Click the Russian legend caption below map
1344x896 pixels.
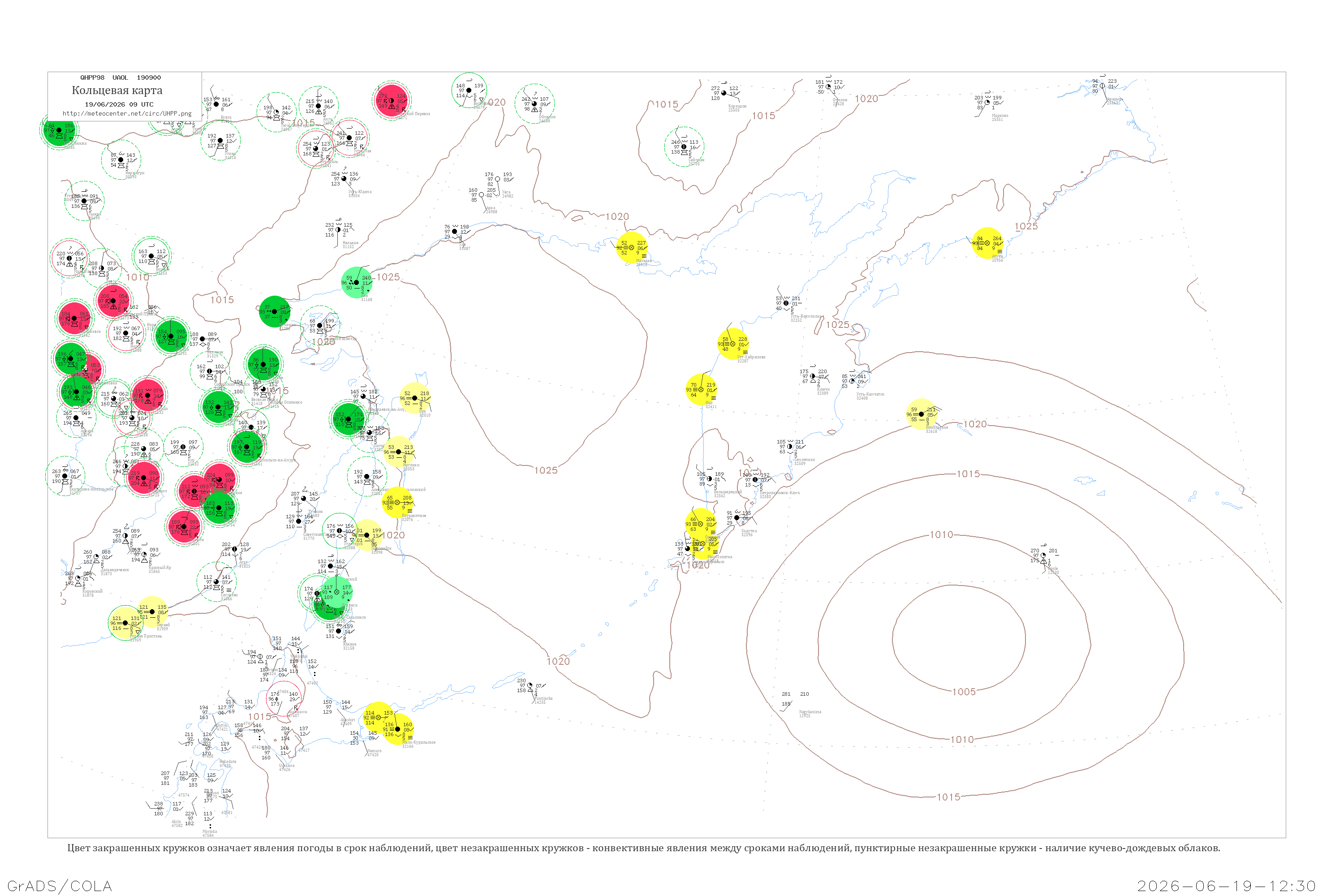(x=643, y=848)
